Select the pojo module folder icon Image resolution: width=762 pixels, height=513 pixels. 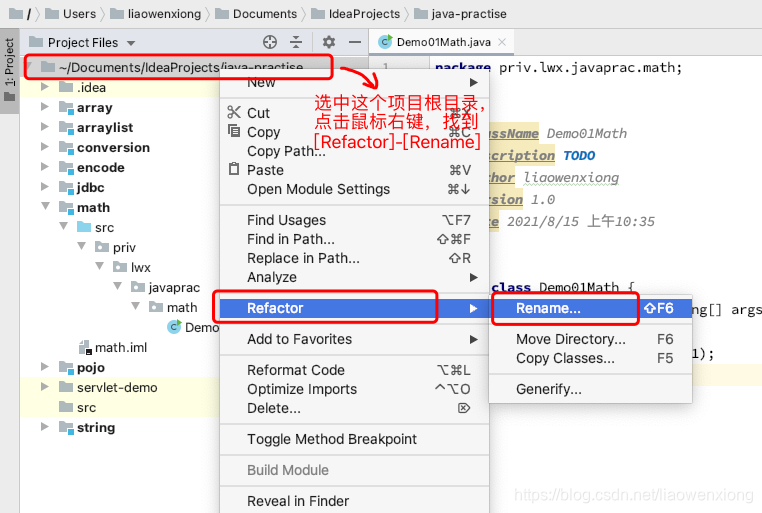tap(66, 367)
